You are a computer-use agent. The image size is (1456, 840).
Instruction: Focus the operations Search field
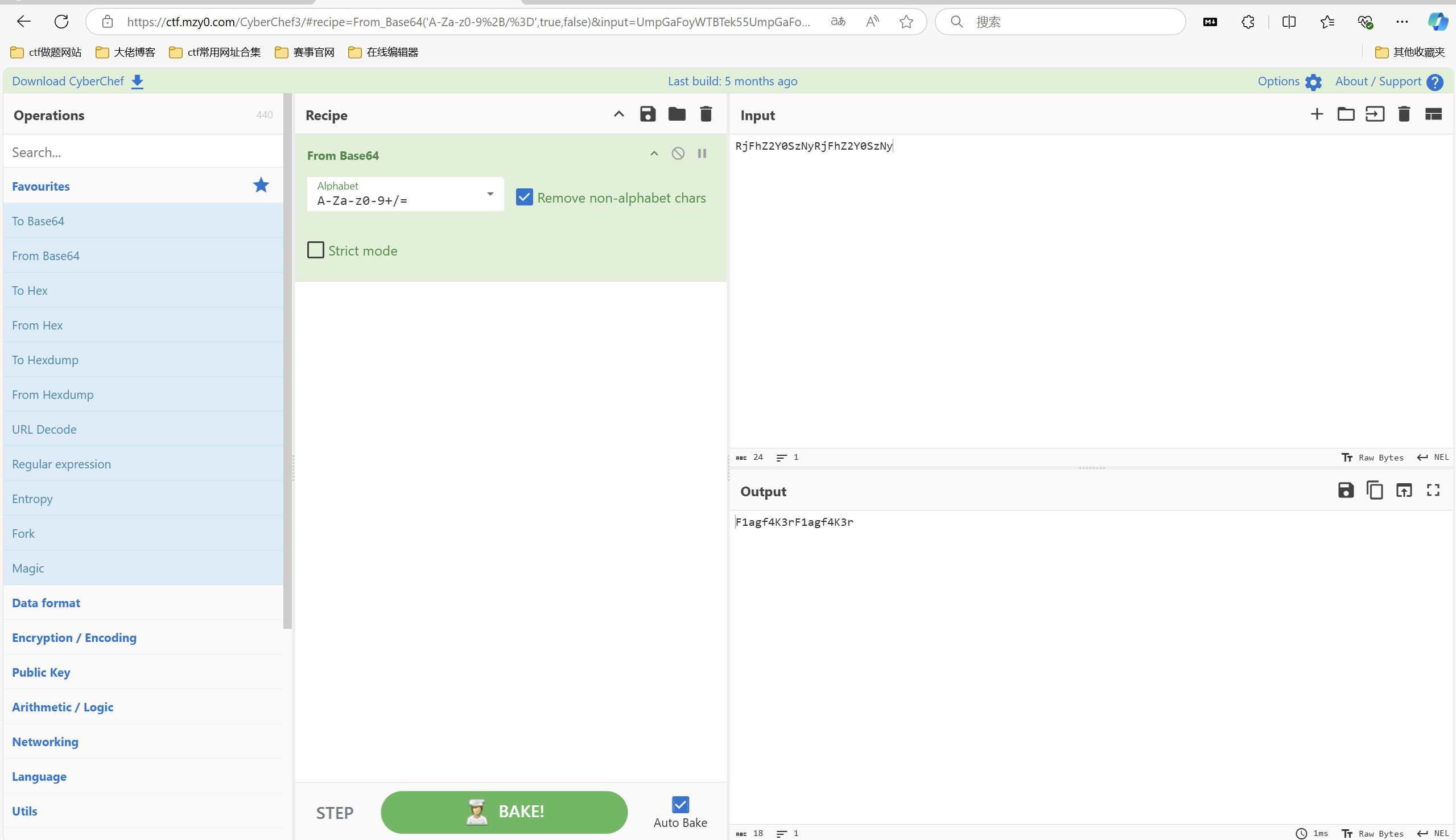tap(143, 153)
